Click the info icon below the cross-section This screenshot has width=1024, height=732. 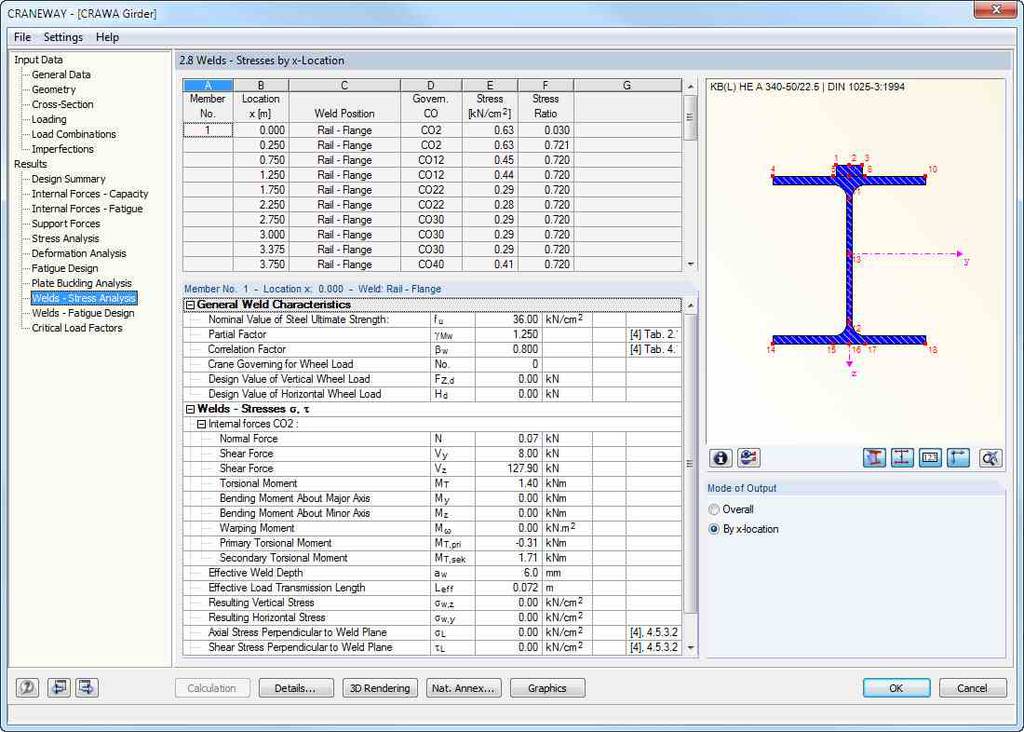click(x=720, y=458)
